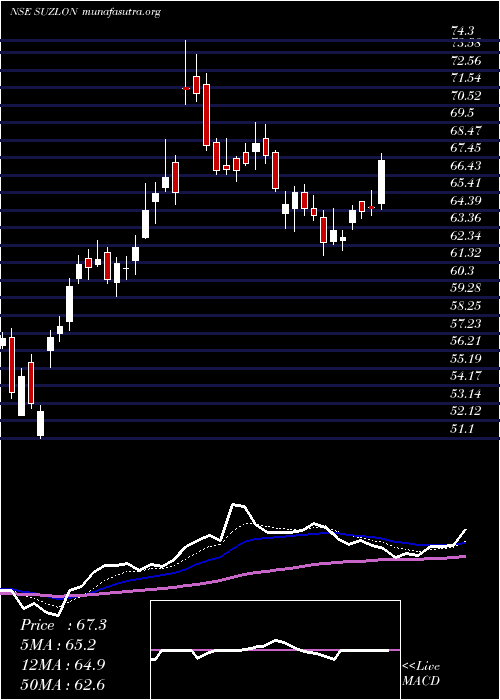Select the 57.23 price axis label

point(467,323)
